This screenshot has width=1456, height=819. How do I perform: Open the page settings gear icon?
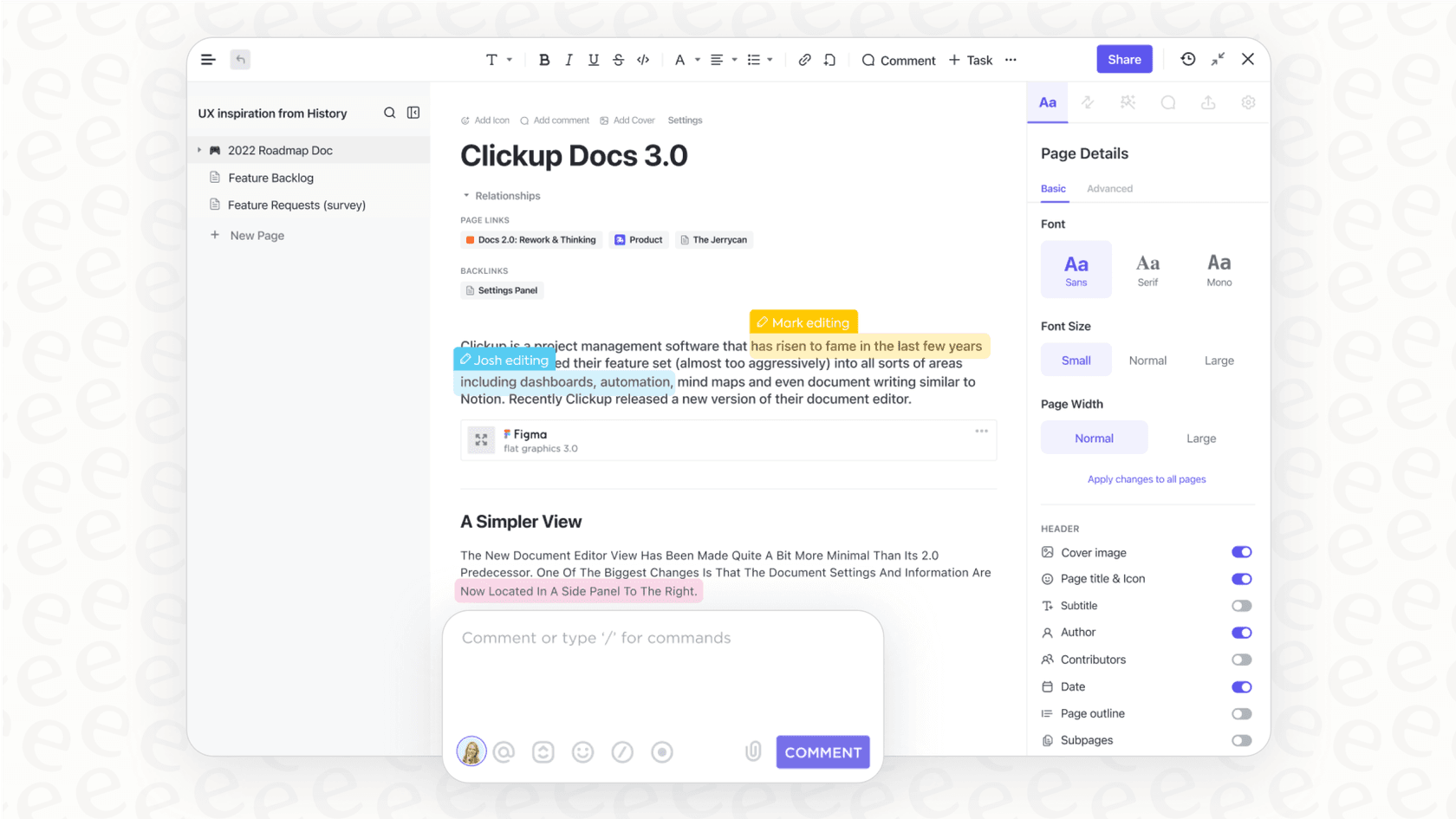pos(1248,102)
